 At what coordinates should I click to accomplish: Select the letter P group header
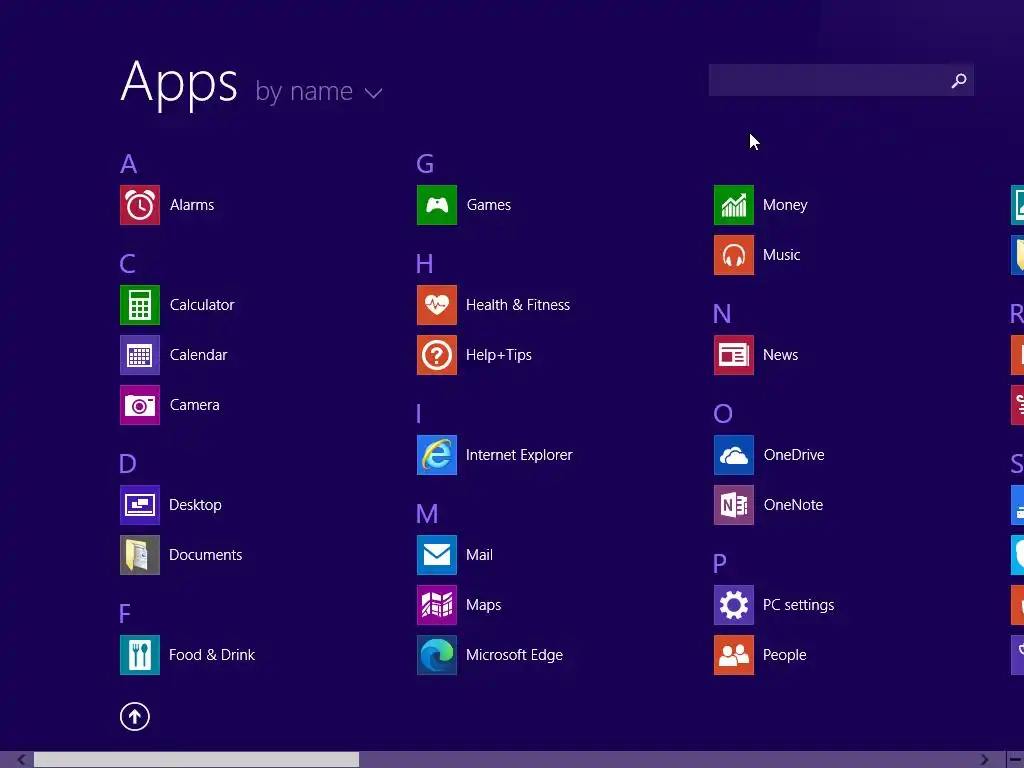coord(720,564)
